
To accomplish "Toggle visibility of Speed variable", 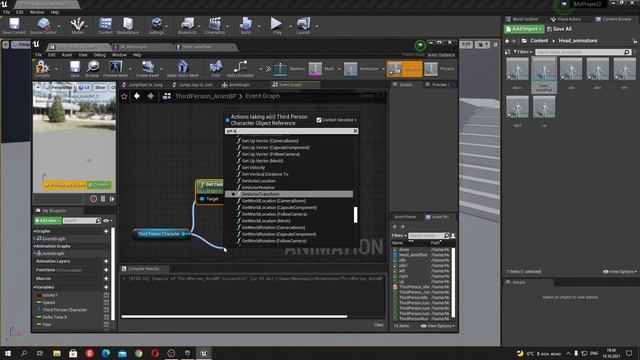I will click(x=106, y=302).
